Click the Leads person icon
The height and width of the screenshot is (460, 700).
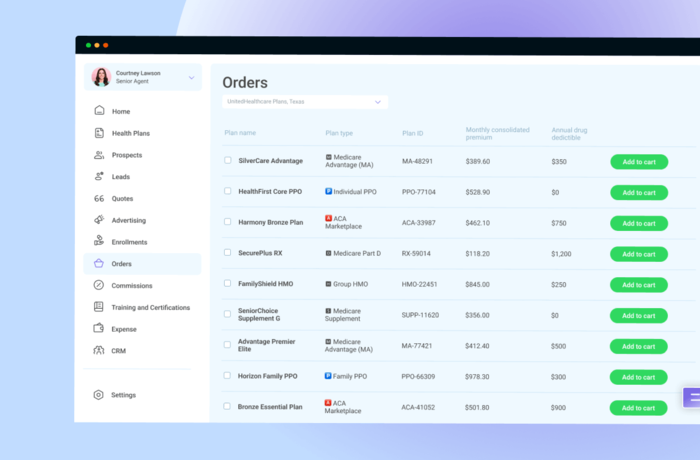point(99,176)
